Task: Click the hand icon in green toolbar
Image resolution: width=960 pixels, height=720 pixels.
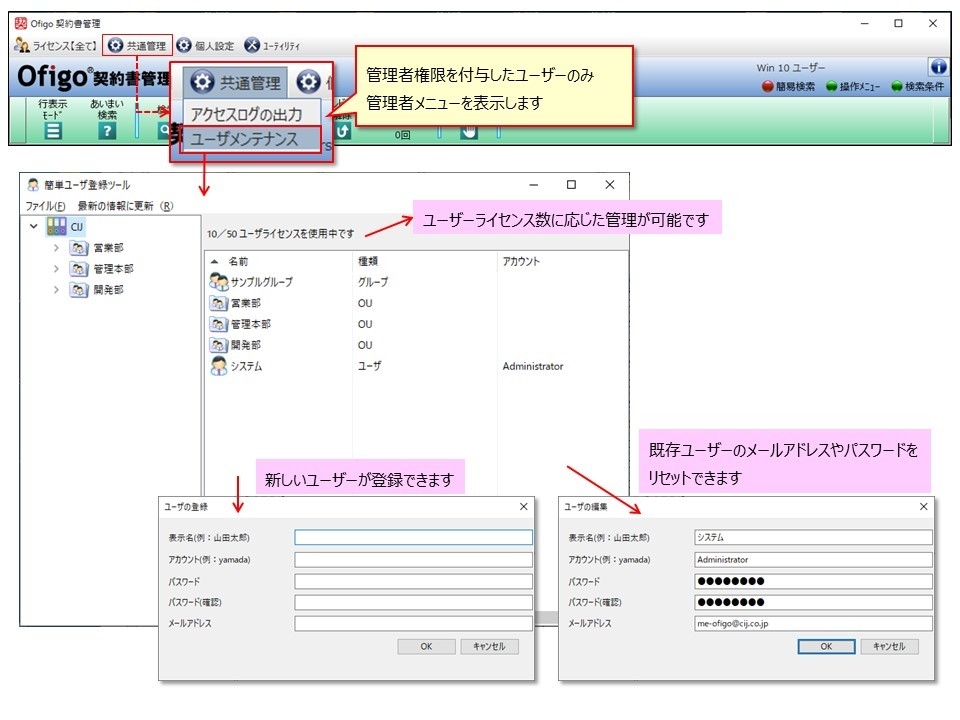Action: coord(469,130)
